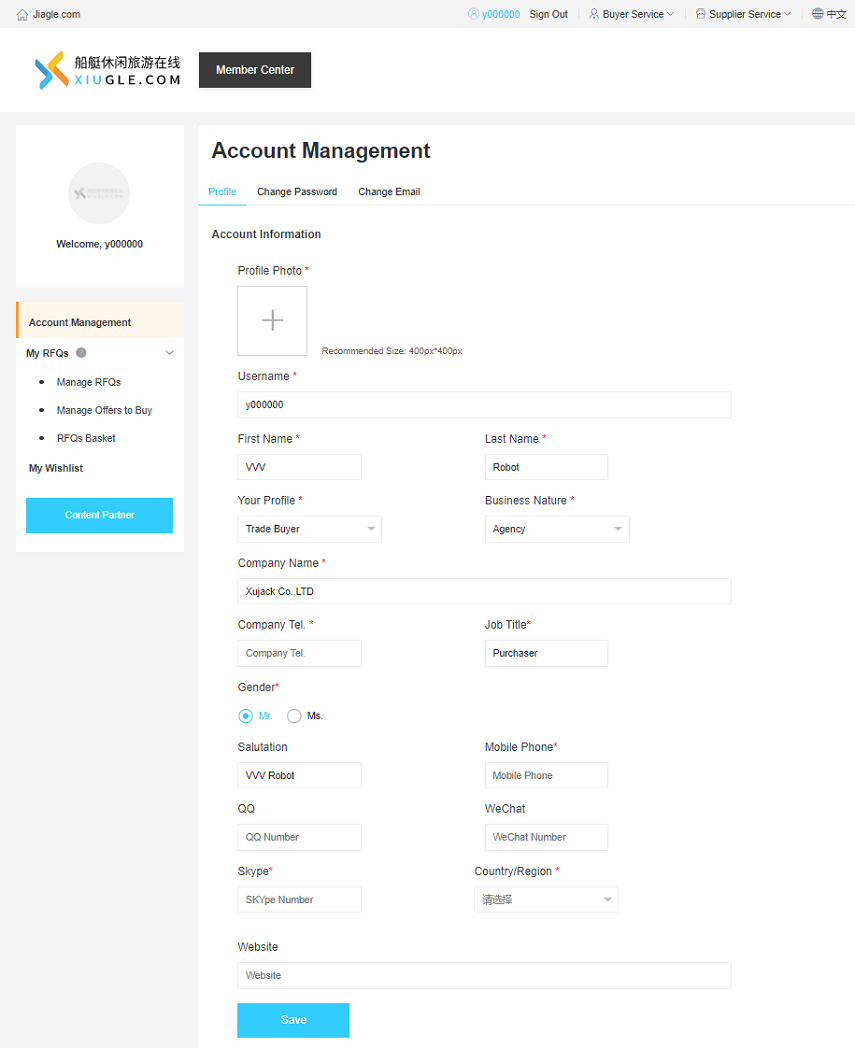Select the Mr. gender radio button
The width and height of the screenshot is (855, 1048).
coord(246,716)
